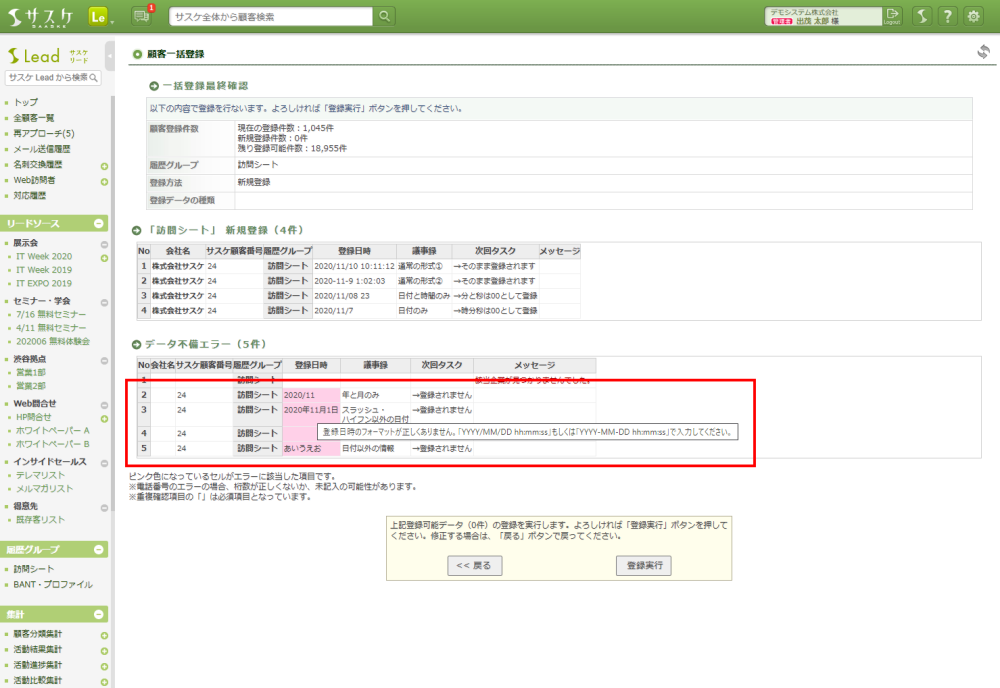Viewport: 1000px width, 688px height.
Task: Click the << 戻る button
Action: (x=474, y=566)
